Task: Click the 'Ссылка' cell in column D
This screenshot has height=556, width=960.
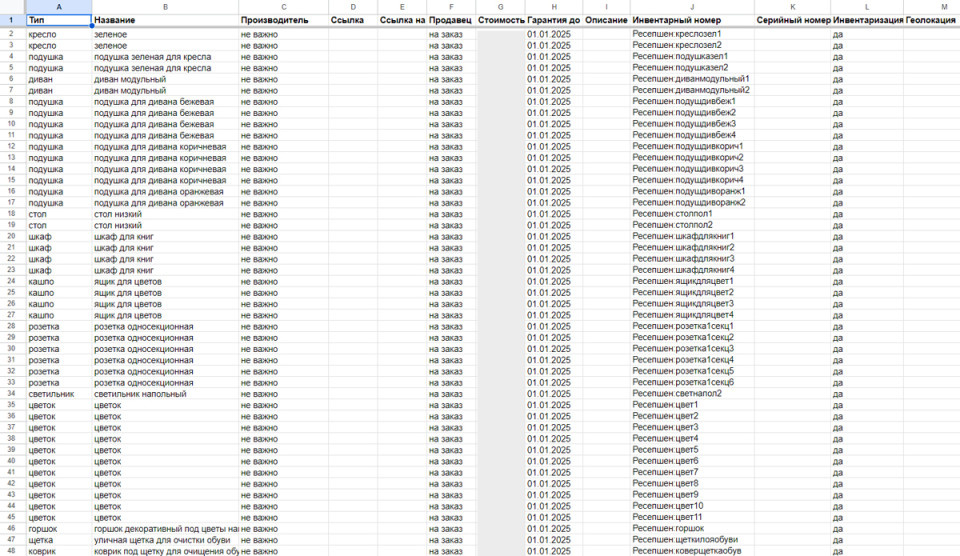Action: (x=353, y=20)
